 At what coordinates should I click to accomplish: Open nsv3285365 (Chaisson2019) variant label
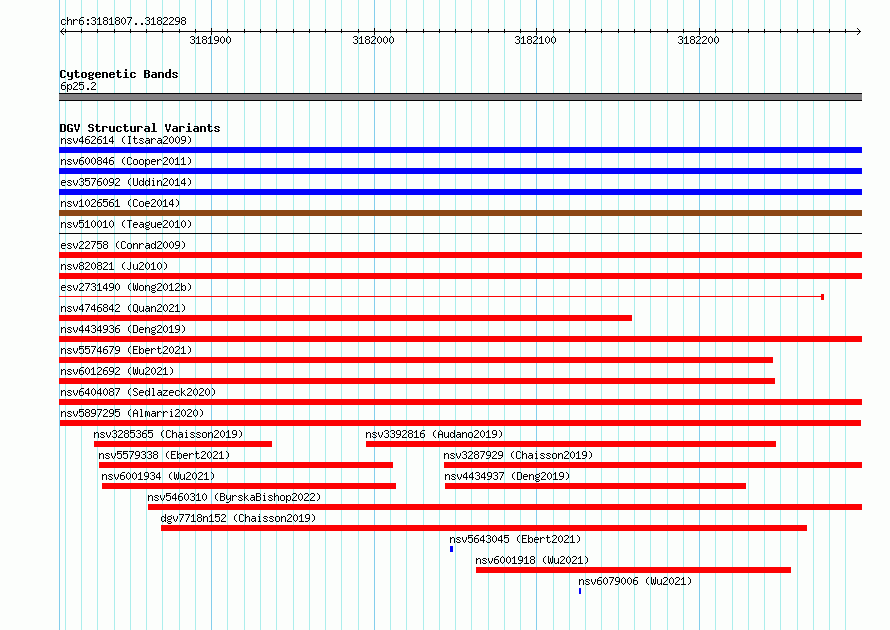168,434
